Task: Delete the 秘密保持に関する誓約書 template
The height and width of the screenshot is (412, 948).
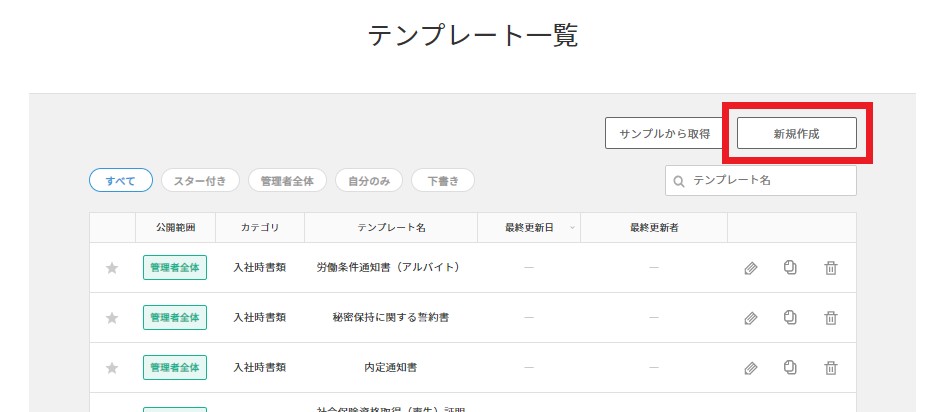Action: (x=830, y=318)
